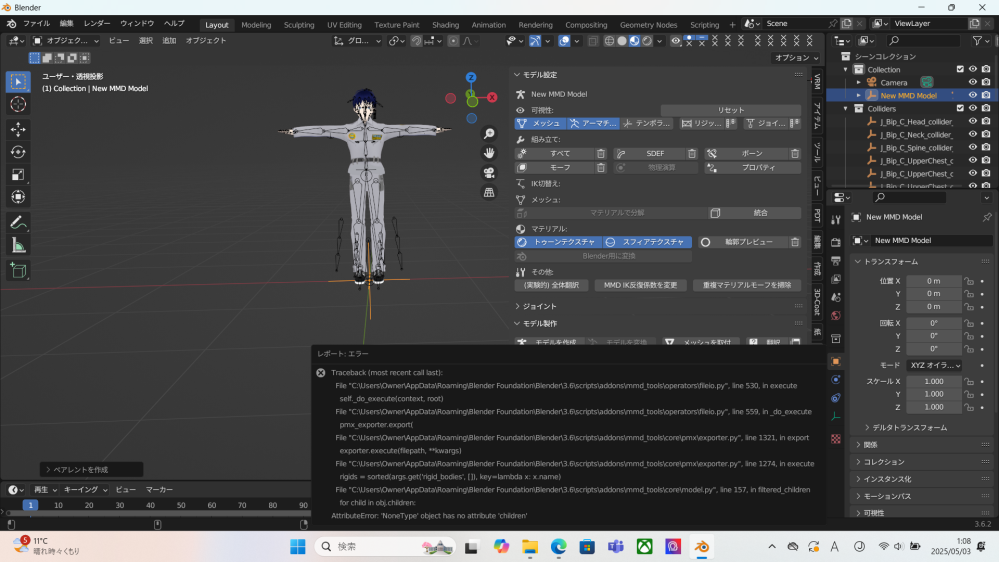This screenshot has height=562, width=999.
Task: Toggle メッシュ visibility button
Action: pyautogui.click(x=540, y=124)
